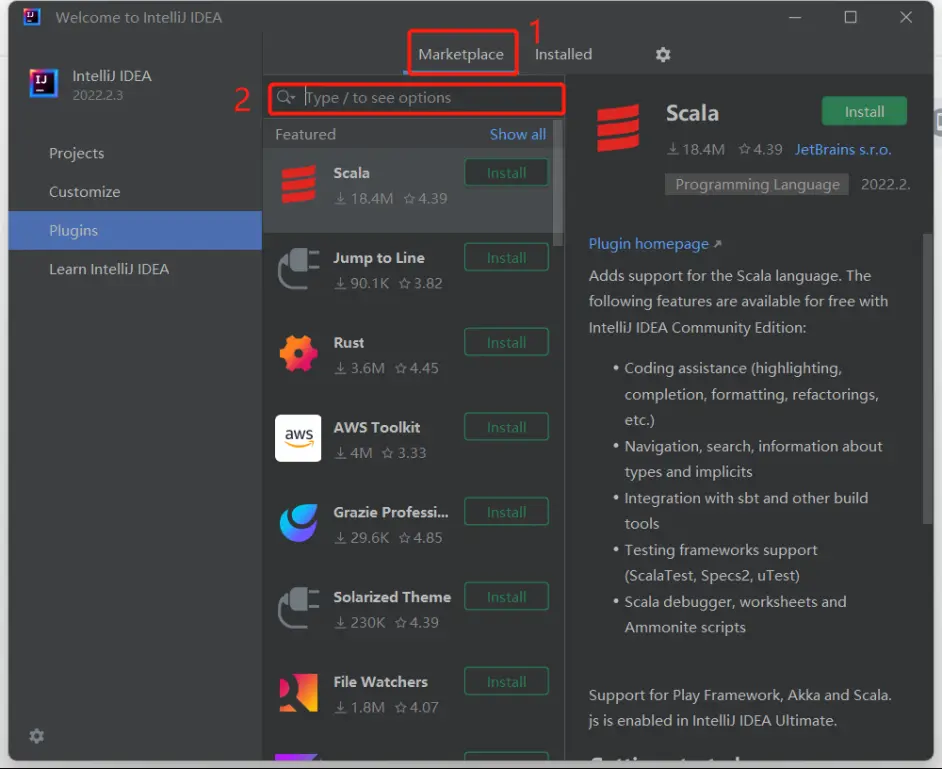The height and width of the screenshot is (769, 942).
Task: Select the Solarized Theme plugin icon
Action: [x=299, y=607]
